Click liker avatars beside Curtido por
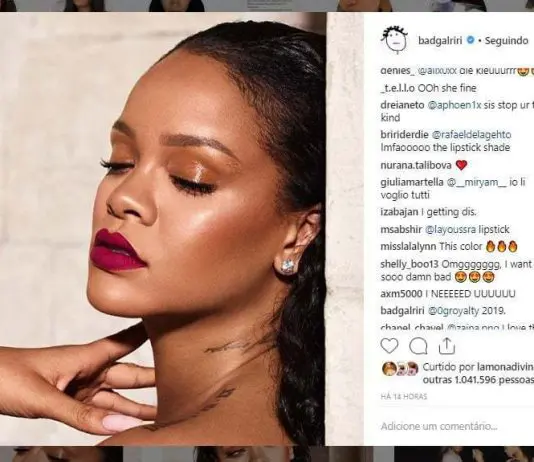534x462 pixels. pos(400,368)
